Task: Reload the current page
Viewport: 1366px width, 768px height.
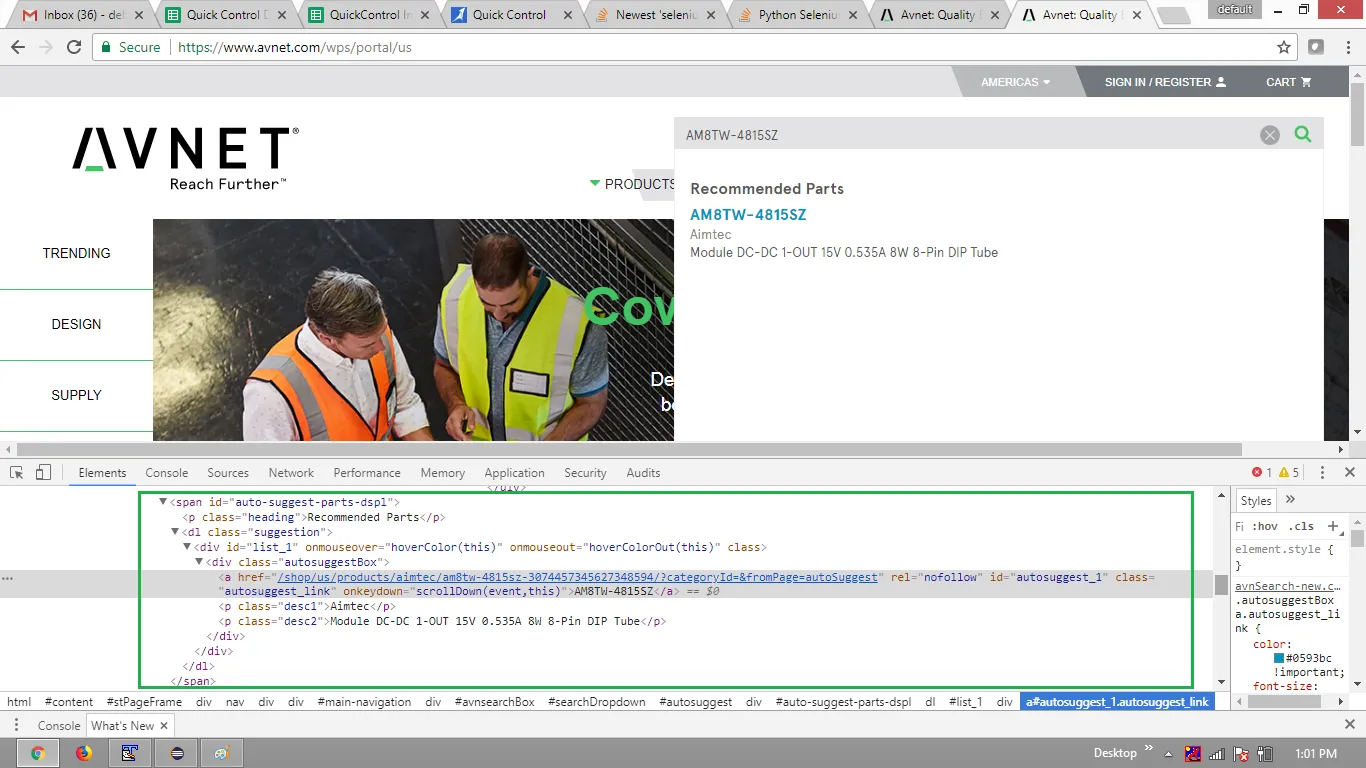Action: [x=74, y=47]
